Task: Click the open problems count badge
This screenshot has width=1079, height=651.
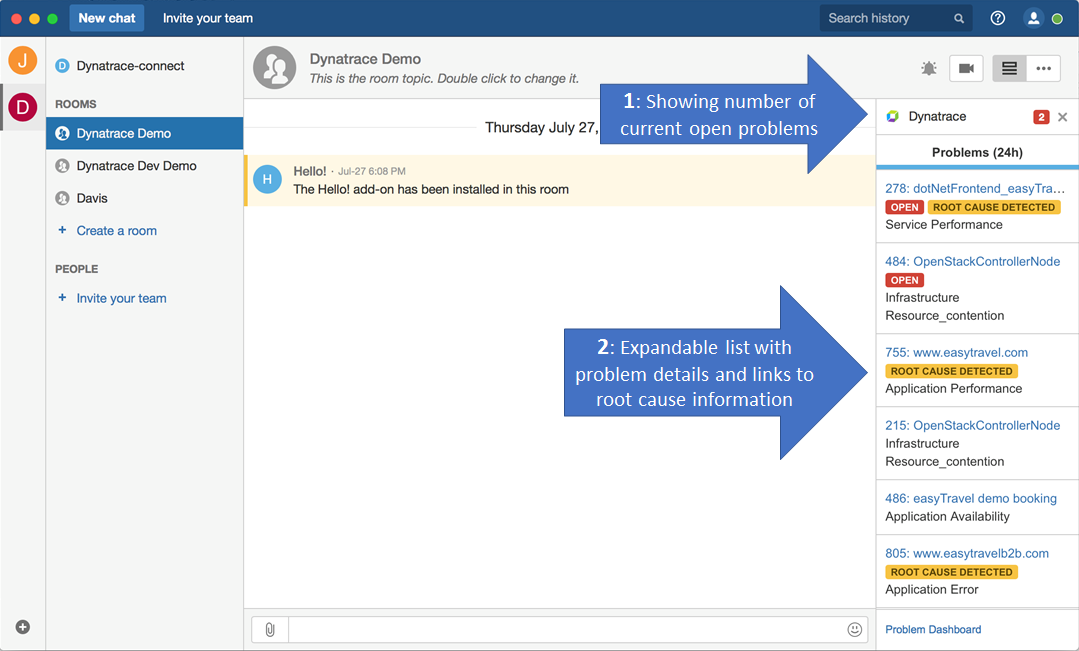Action: [x=1040, y=117]
